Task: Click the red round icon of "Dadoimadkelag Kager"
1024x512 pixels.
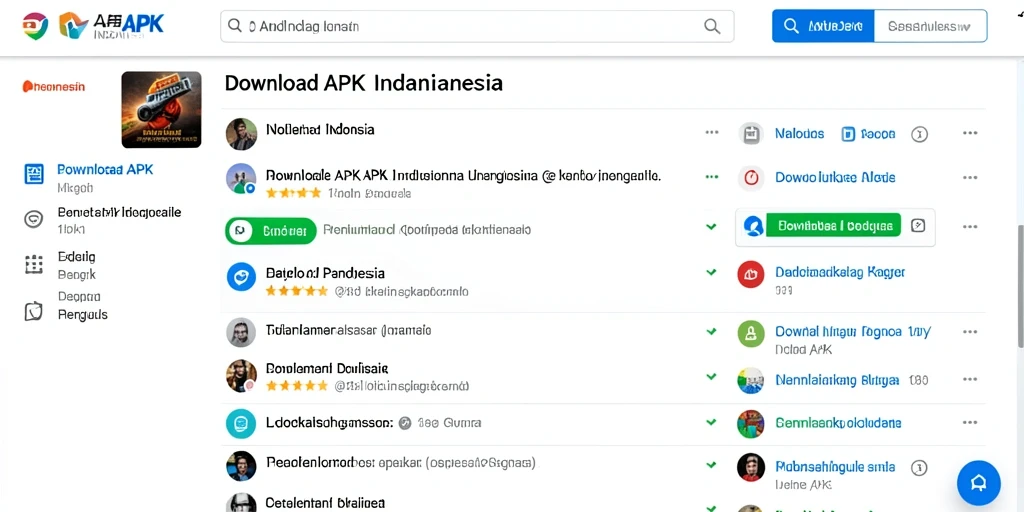Action: point(751,274)
